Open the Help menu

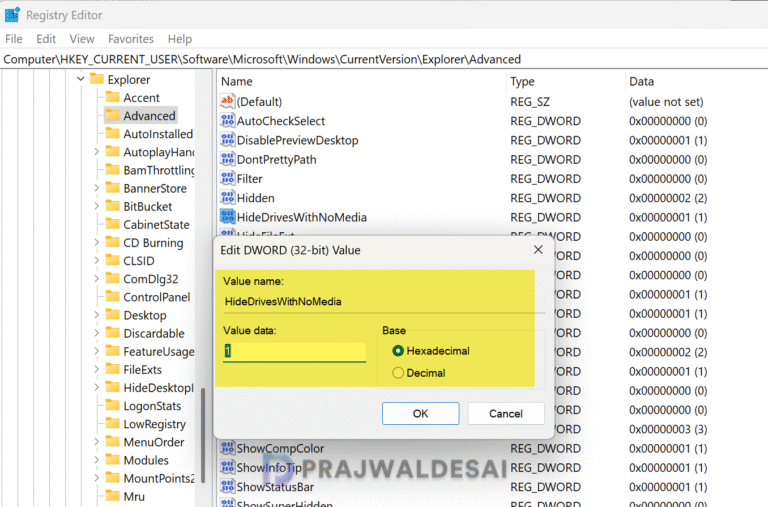tap(180, 39)
